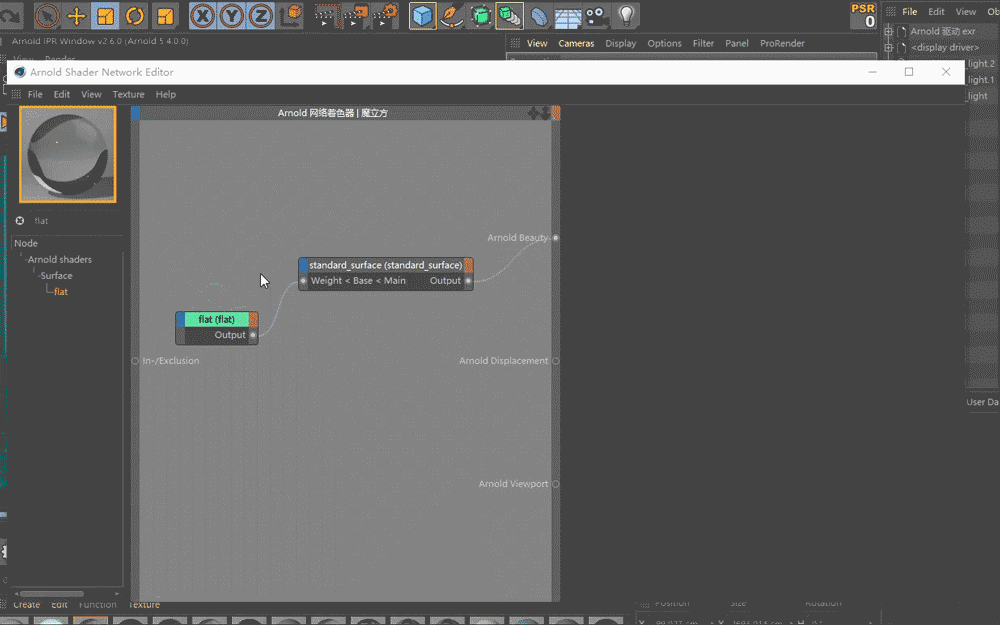Click the flat node Output port
1000x625 pixels.
tap(253, 335)
